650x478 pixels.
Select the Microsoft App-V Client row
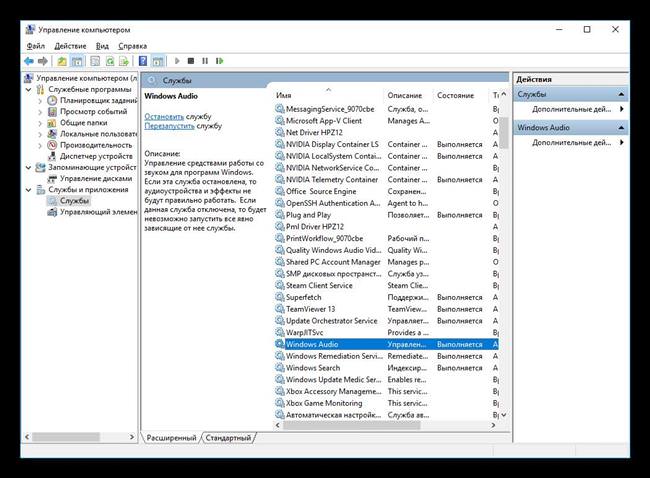pyautogui.click(x=386, y=121)
